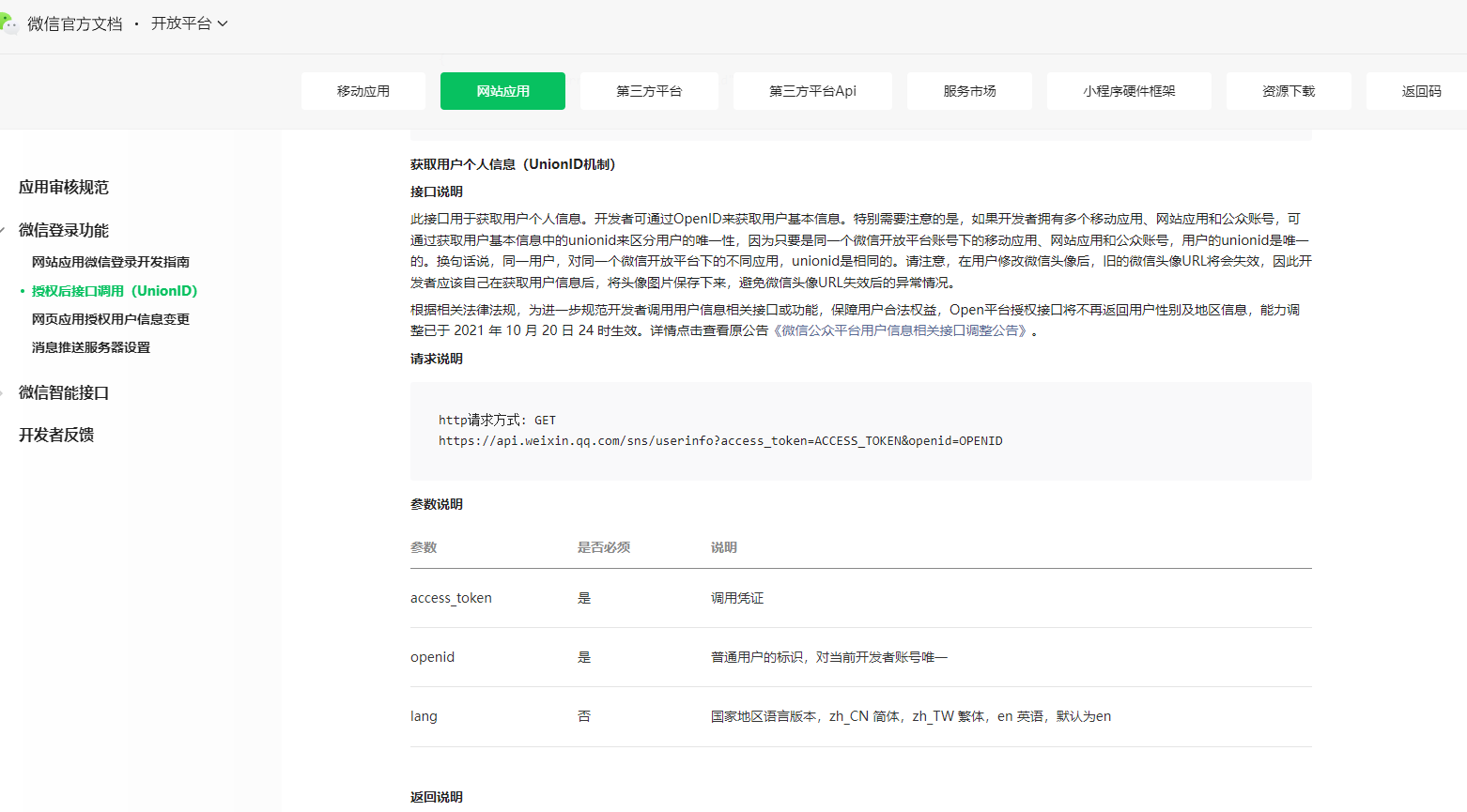
Task: Switch to the 移动应用 tab
Action: pos(363,91)
